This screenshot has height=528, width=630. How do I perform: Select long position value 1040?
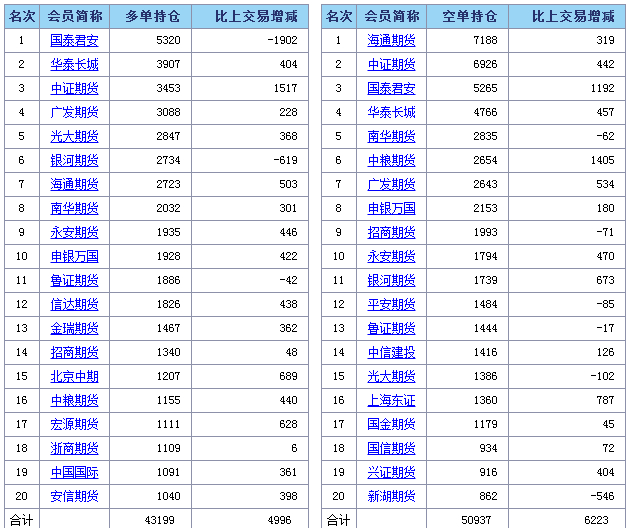click(168, 496)
